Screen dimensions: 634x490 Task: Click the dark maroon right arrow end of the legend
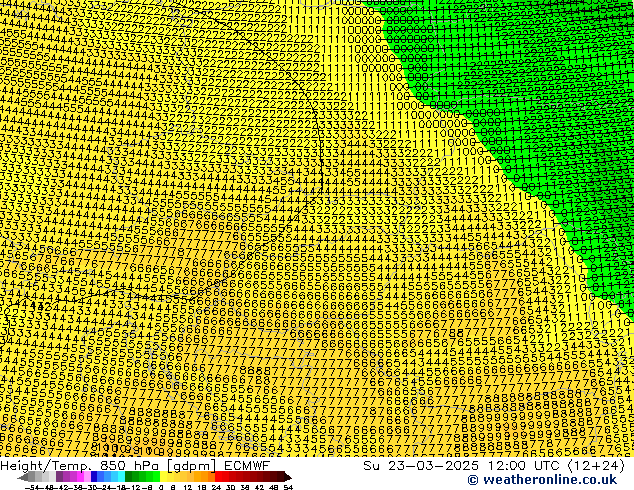click(288, 477)
